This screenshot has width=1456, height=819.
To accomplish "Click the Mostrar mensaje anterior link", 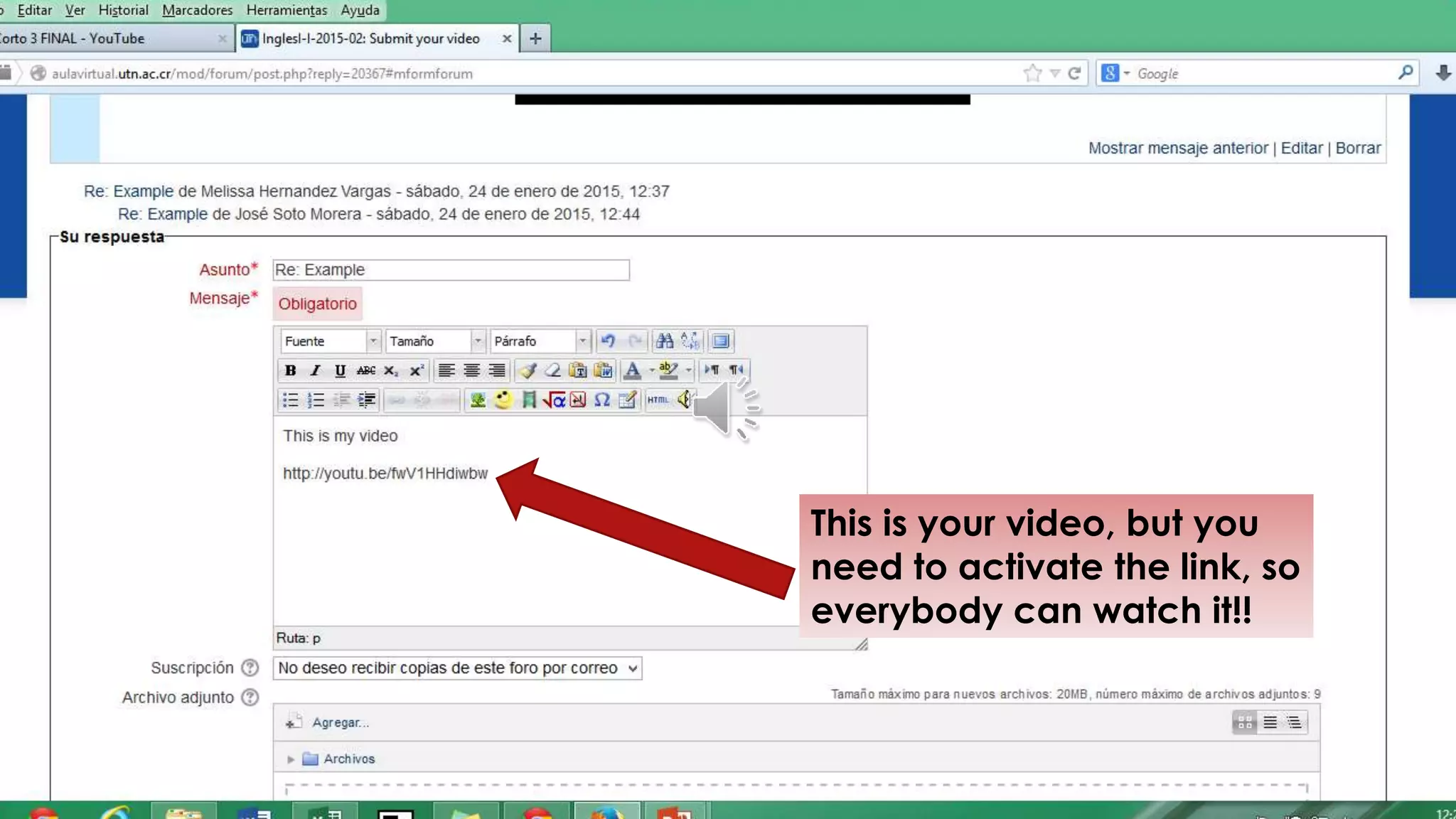I will pyautogui.click(x=1178, y=148).
